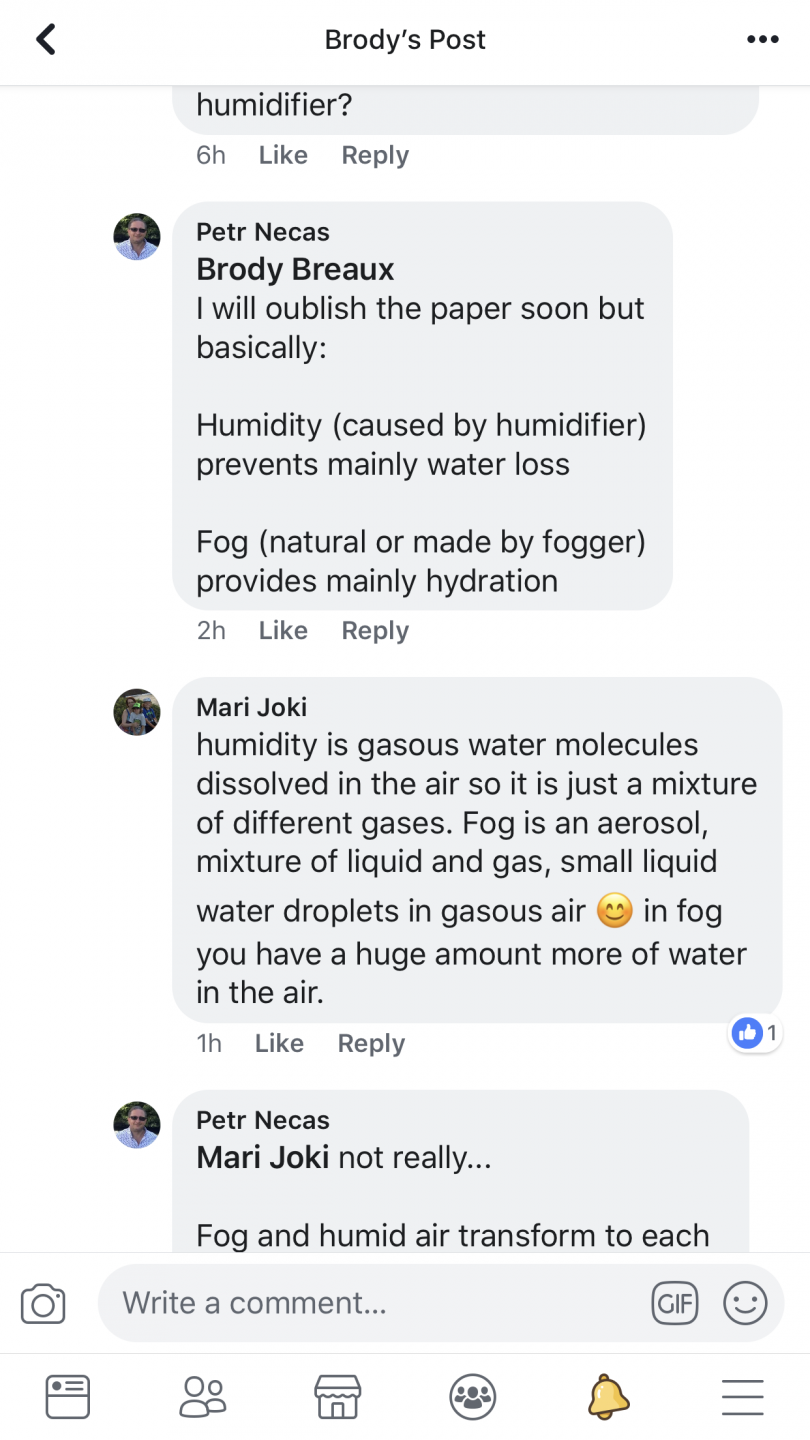Screen dimensions: 810x1440
Task: Open the three-dot more options menu
Action: tap(762, 40)
